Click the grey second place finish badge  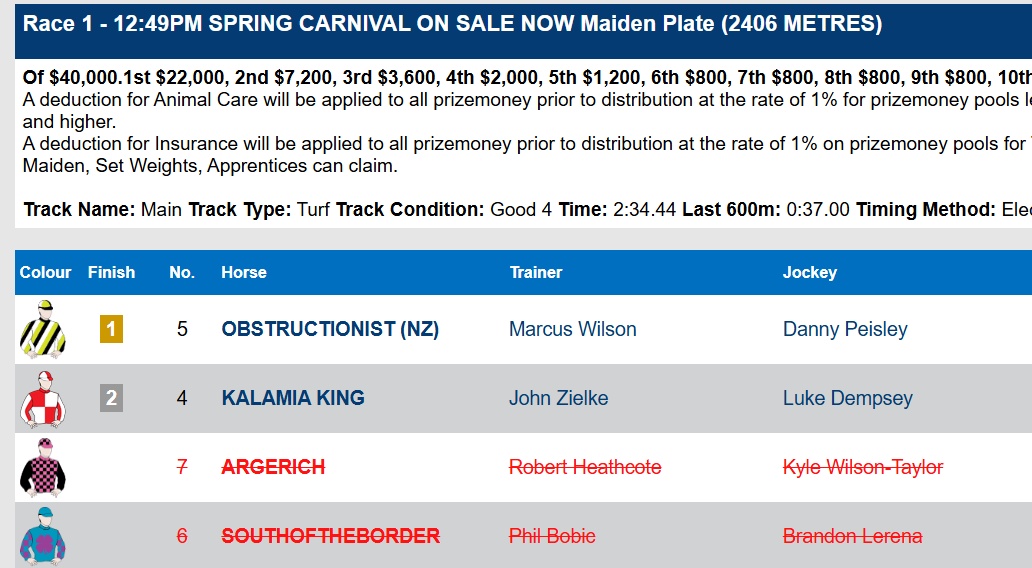(111, 398)
